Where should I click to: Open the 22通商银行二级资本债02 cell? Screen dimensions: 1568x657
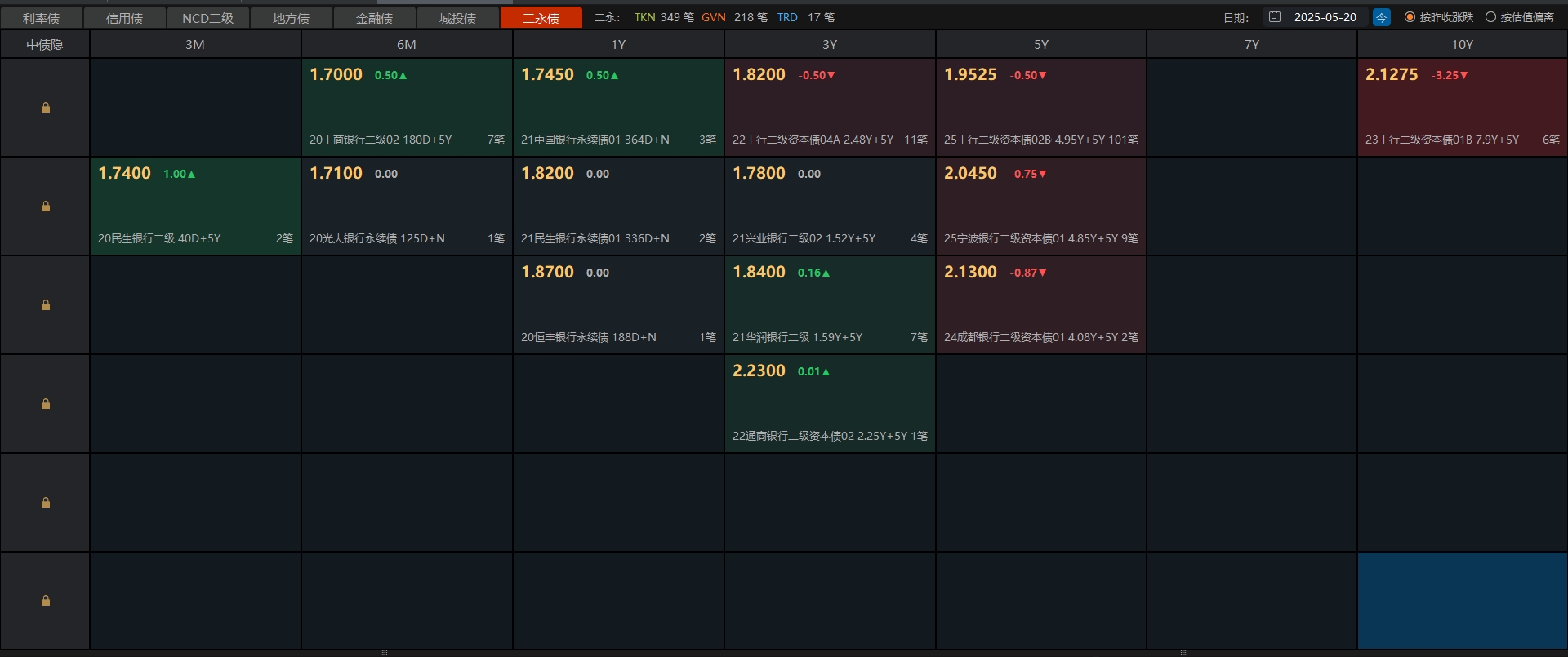pos(830,404)
